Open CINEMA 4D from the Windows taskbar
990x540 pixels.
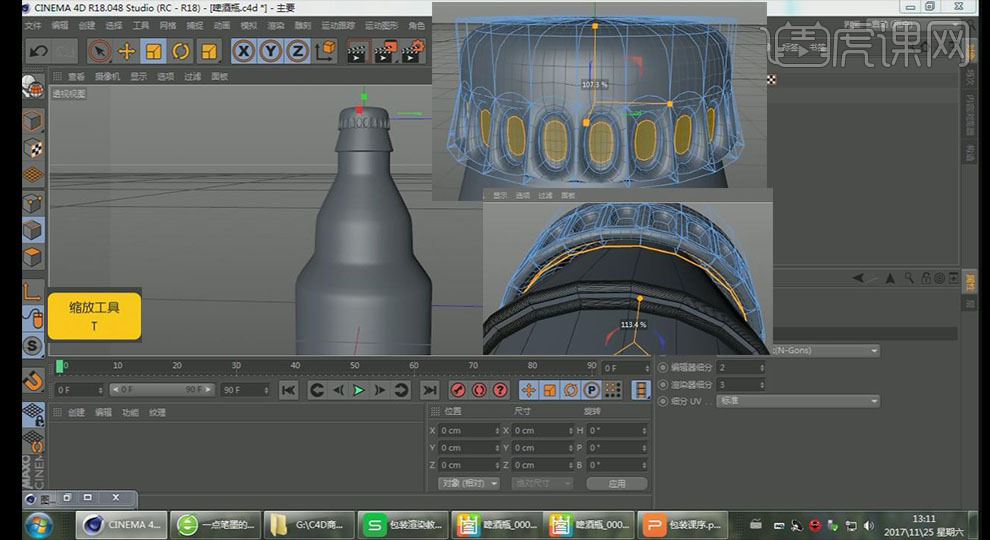120,524
